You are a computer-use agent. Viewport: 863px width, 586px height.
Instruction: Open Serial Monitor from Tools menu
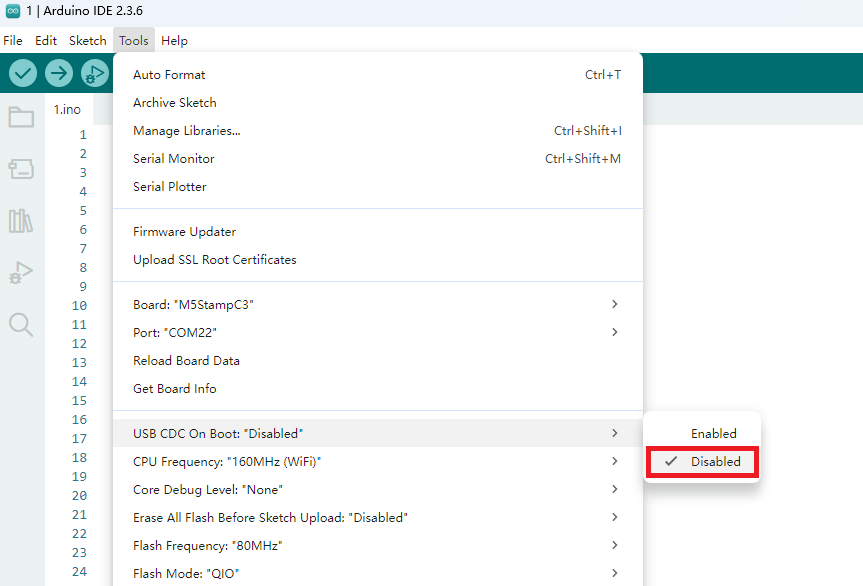(378, 159)
